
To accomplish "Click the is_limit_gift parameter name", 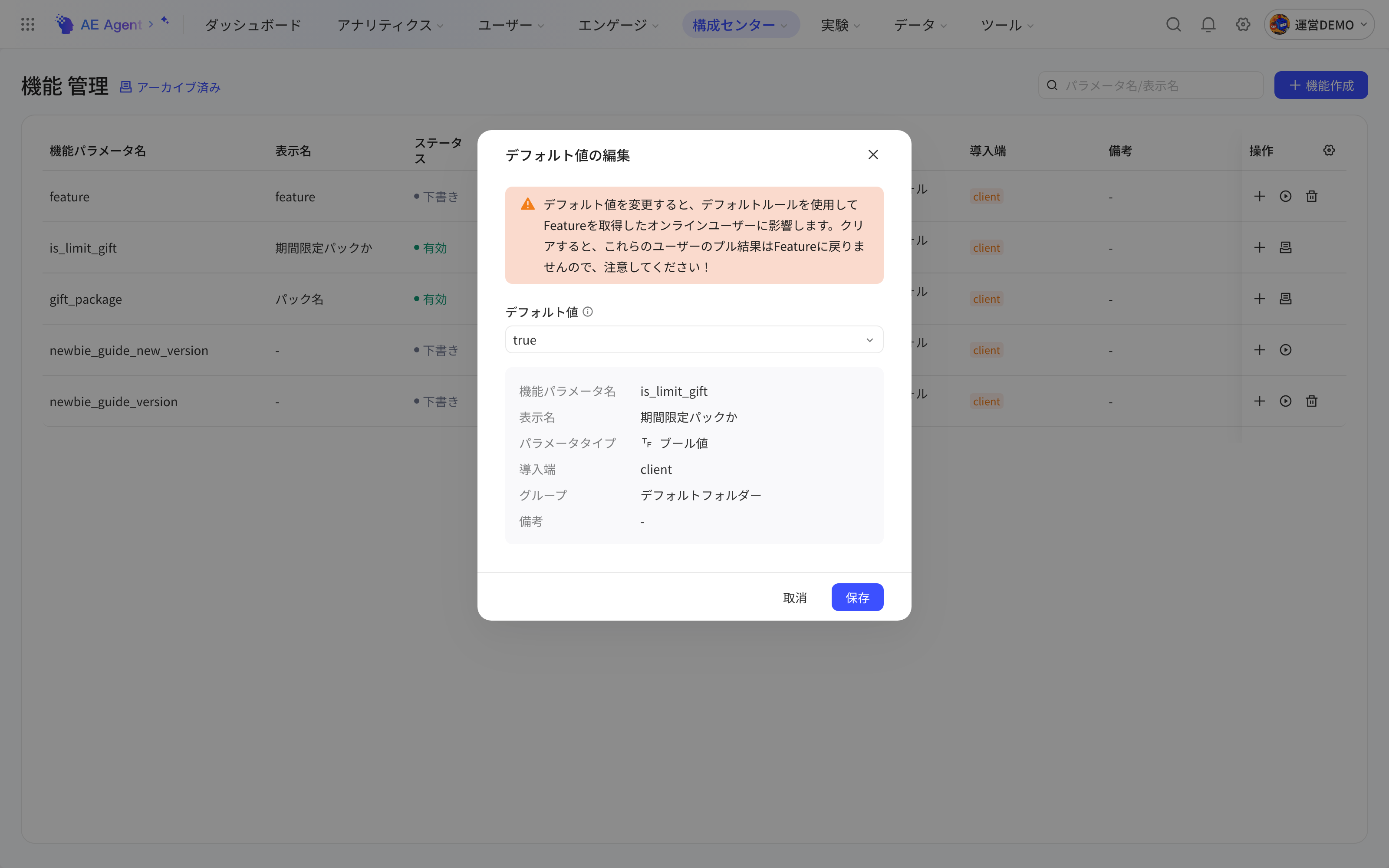I will [x=82, y=247].
